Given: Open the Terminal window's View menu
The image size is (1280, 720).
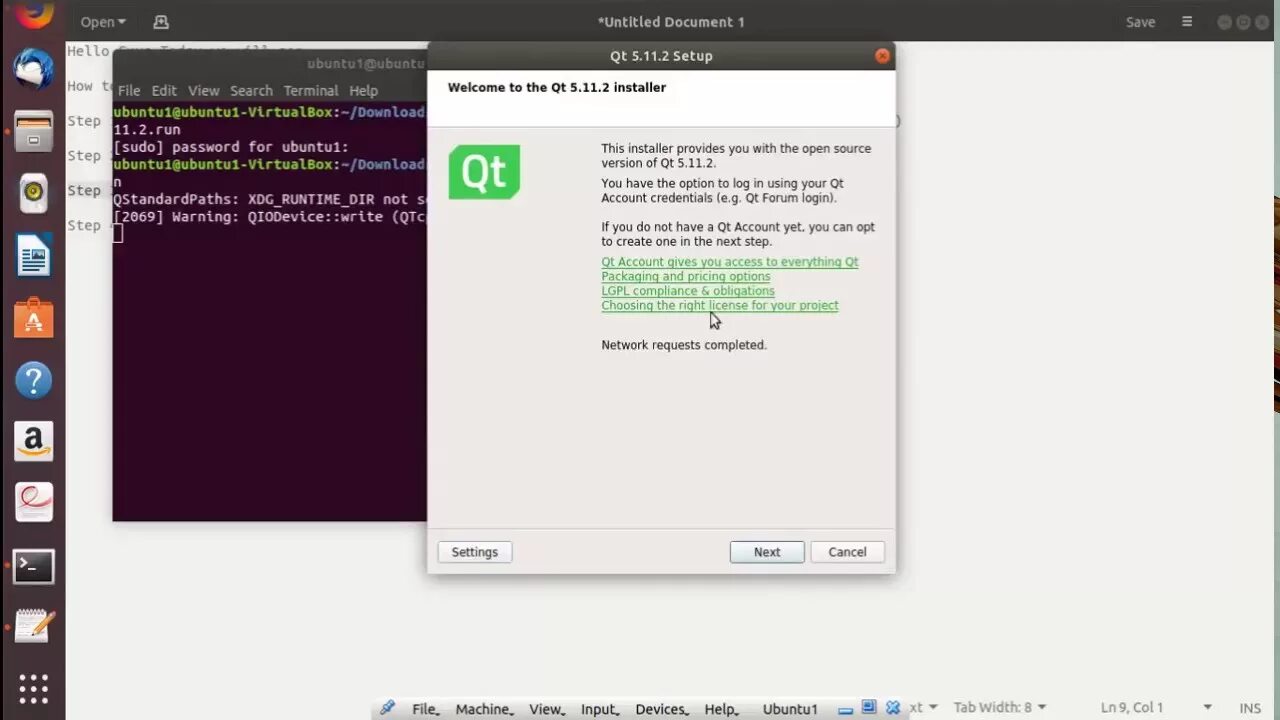Looking at the screenshot, I should tap(203, 91).
